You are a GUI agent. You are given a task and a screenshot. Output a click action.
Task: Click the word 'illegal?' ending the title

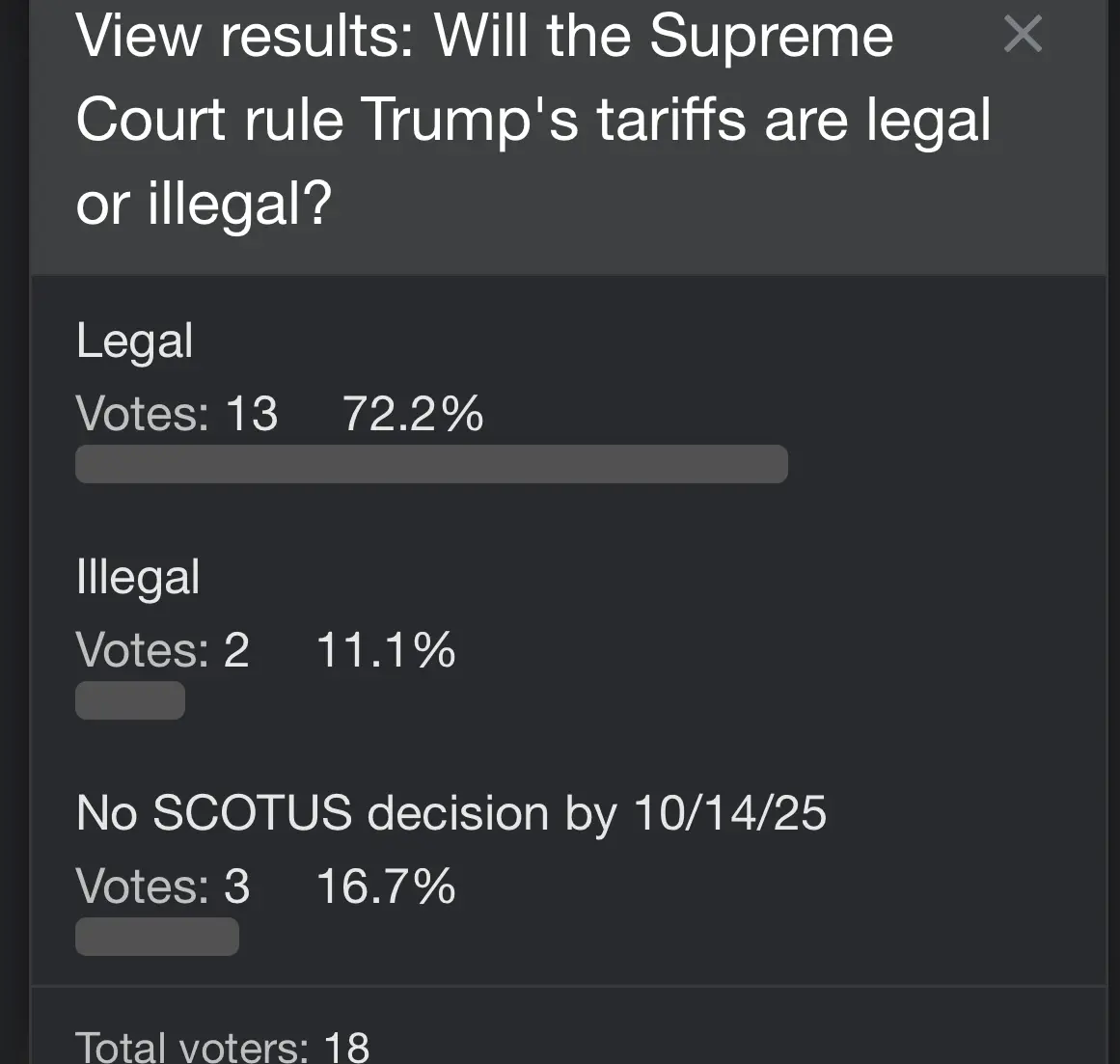(x=239, y=204)
